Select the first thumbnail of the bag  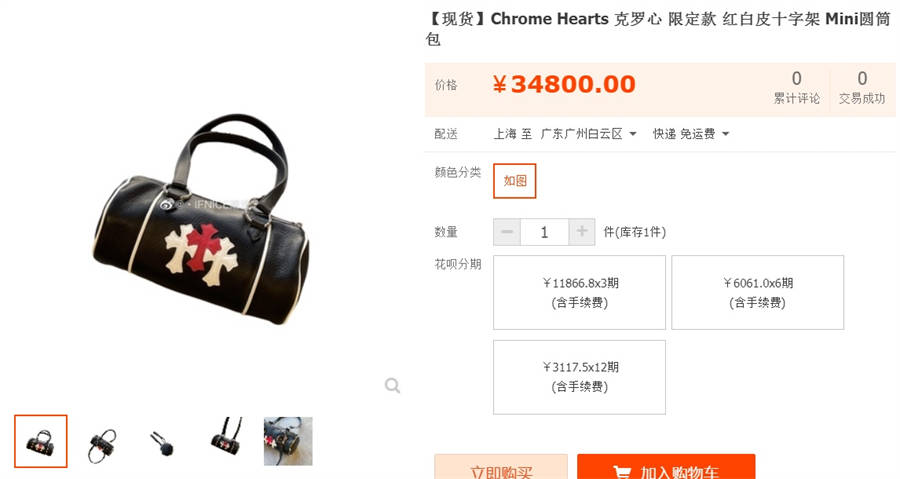click(41, 441)
